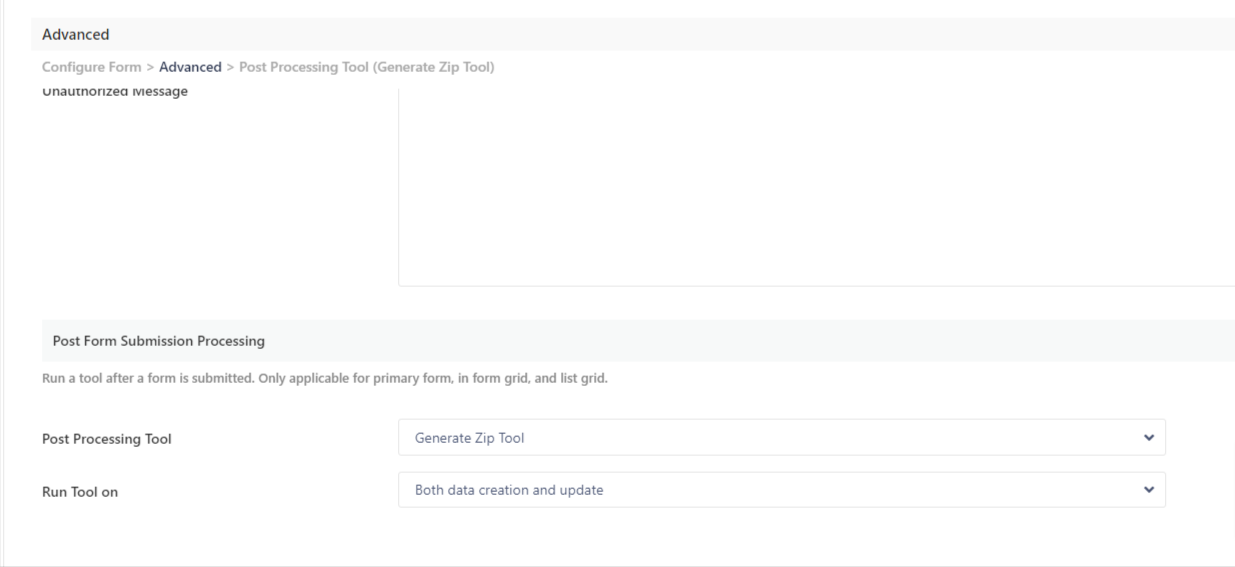Click the chevron arrow on Generate Zip Tool select

coord(1149,437)
